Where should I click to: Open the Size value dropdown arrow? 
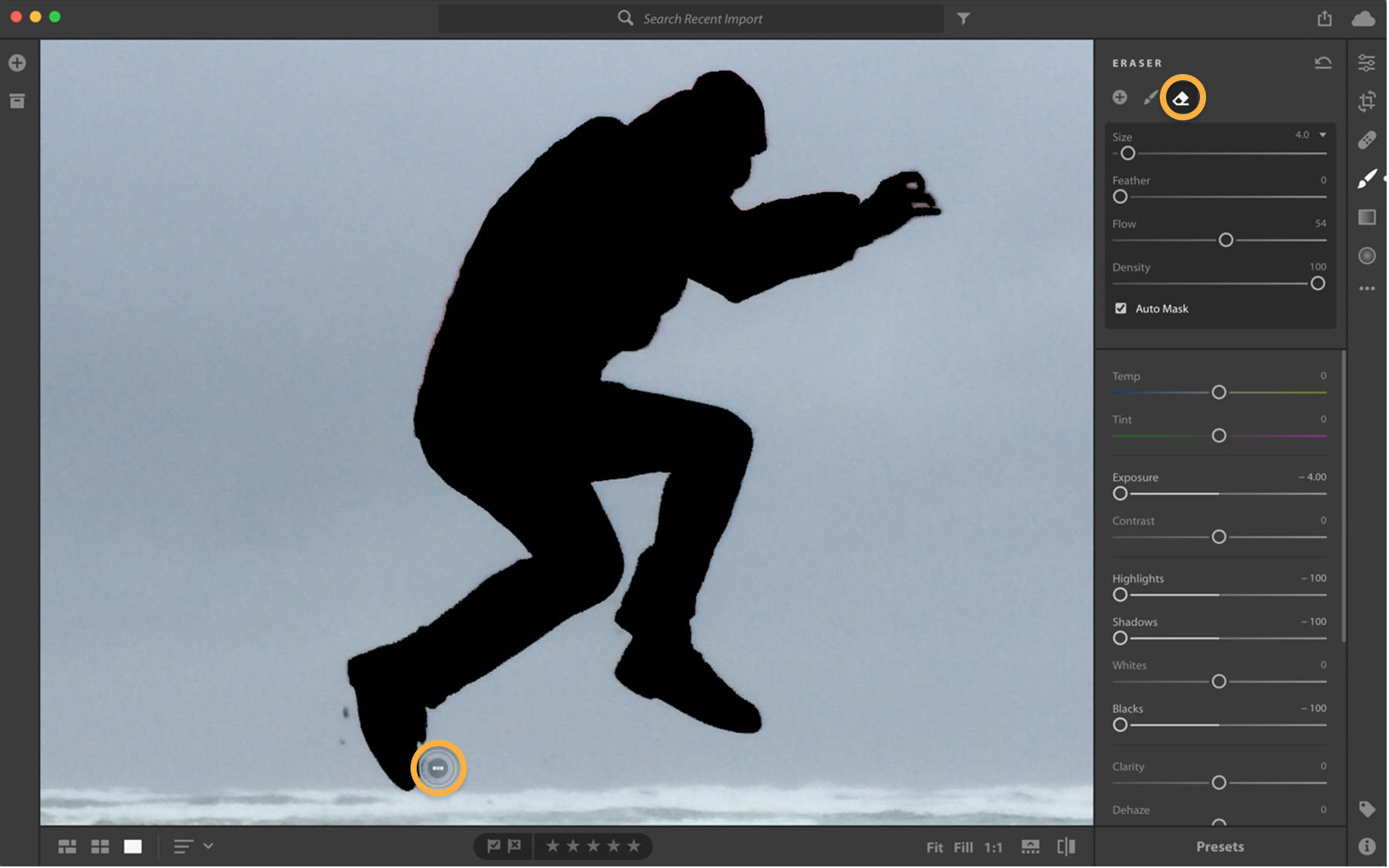coord(1323,134)
